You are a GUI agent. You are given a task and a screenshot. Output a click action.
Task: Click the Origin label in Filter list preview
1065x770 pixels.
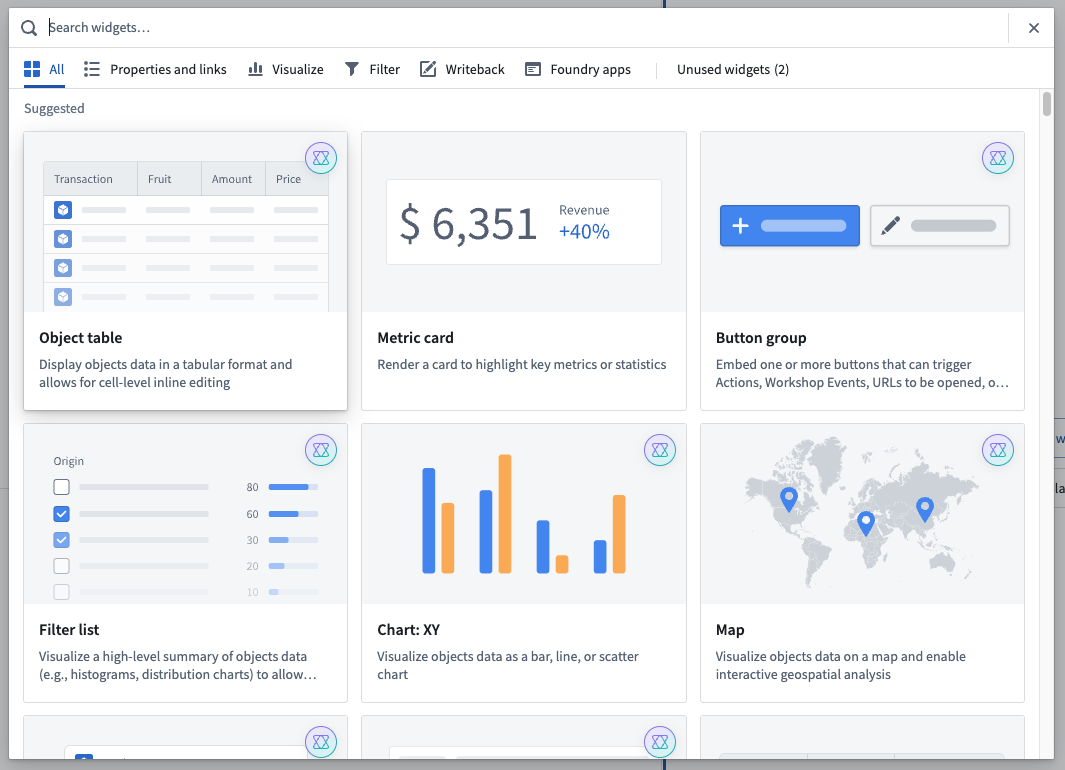pyautogui.click(x=69, y=461)
